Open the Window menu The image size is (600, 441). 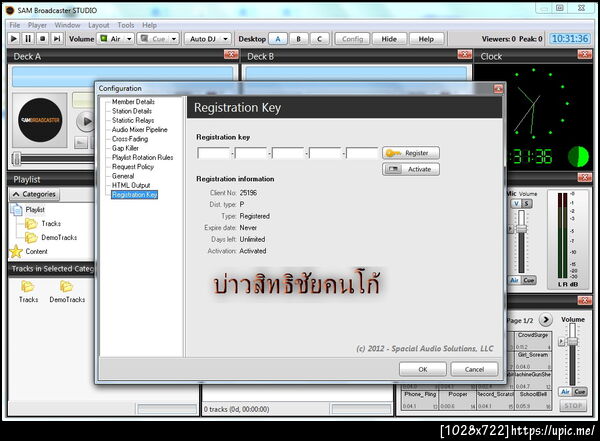[67, 25]
